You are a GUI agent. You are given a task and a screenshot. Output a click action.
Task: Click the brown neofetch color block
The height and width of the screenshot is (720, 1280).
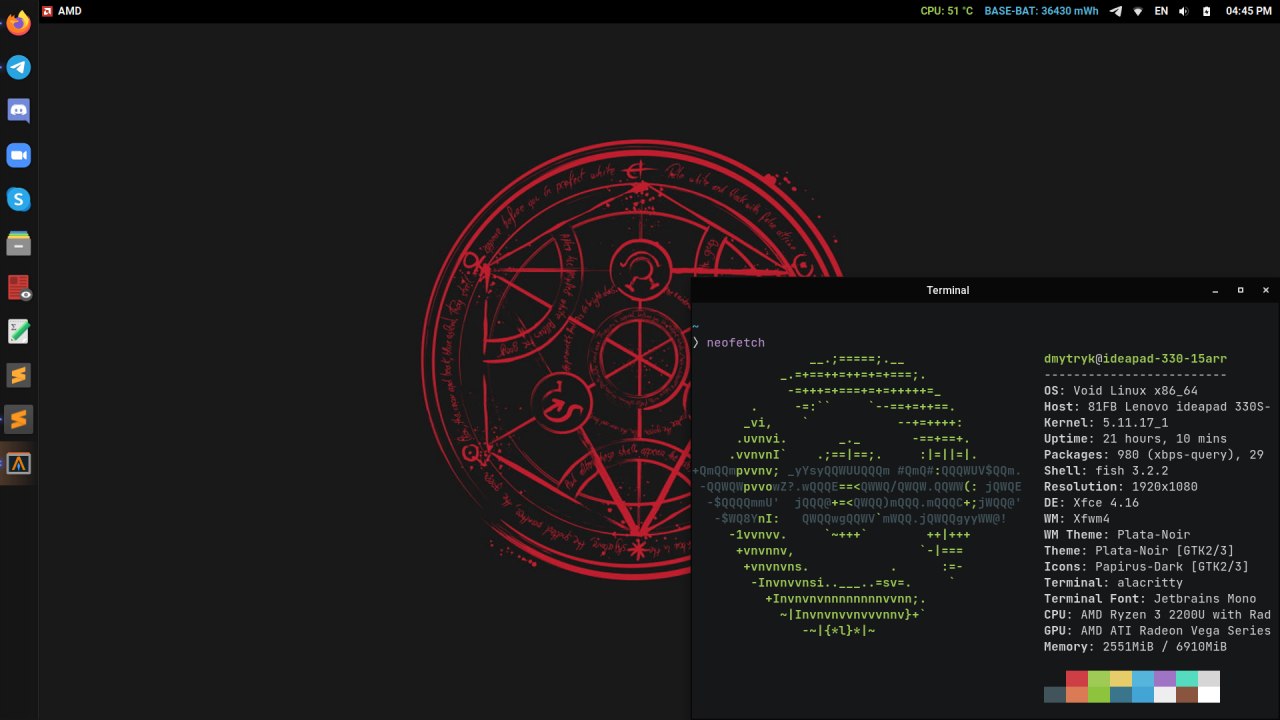click(x=1187, y=695)
